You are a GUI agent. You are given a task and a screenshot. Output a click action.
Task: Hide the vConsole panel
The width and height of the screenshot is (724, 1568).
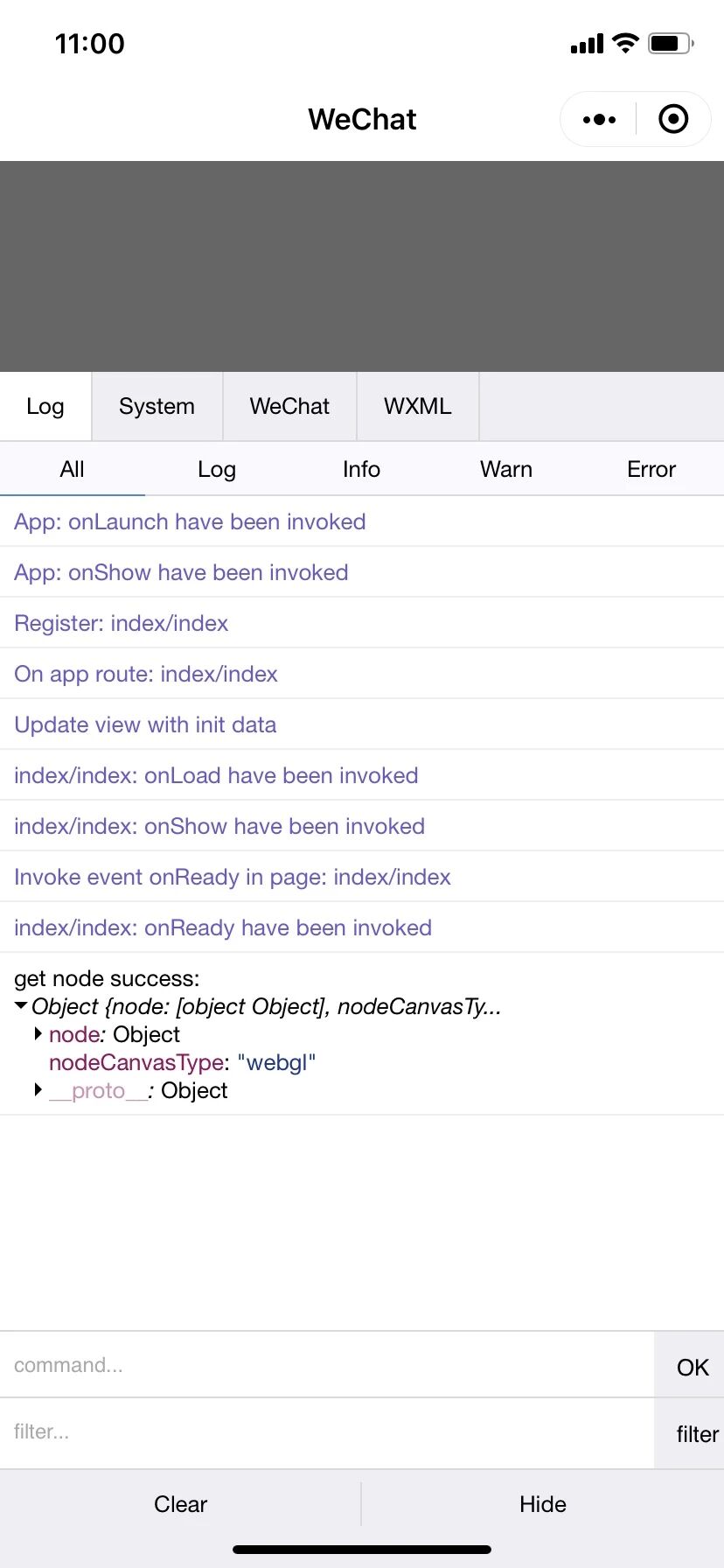543,1504
